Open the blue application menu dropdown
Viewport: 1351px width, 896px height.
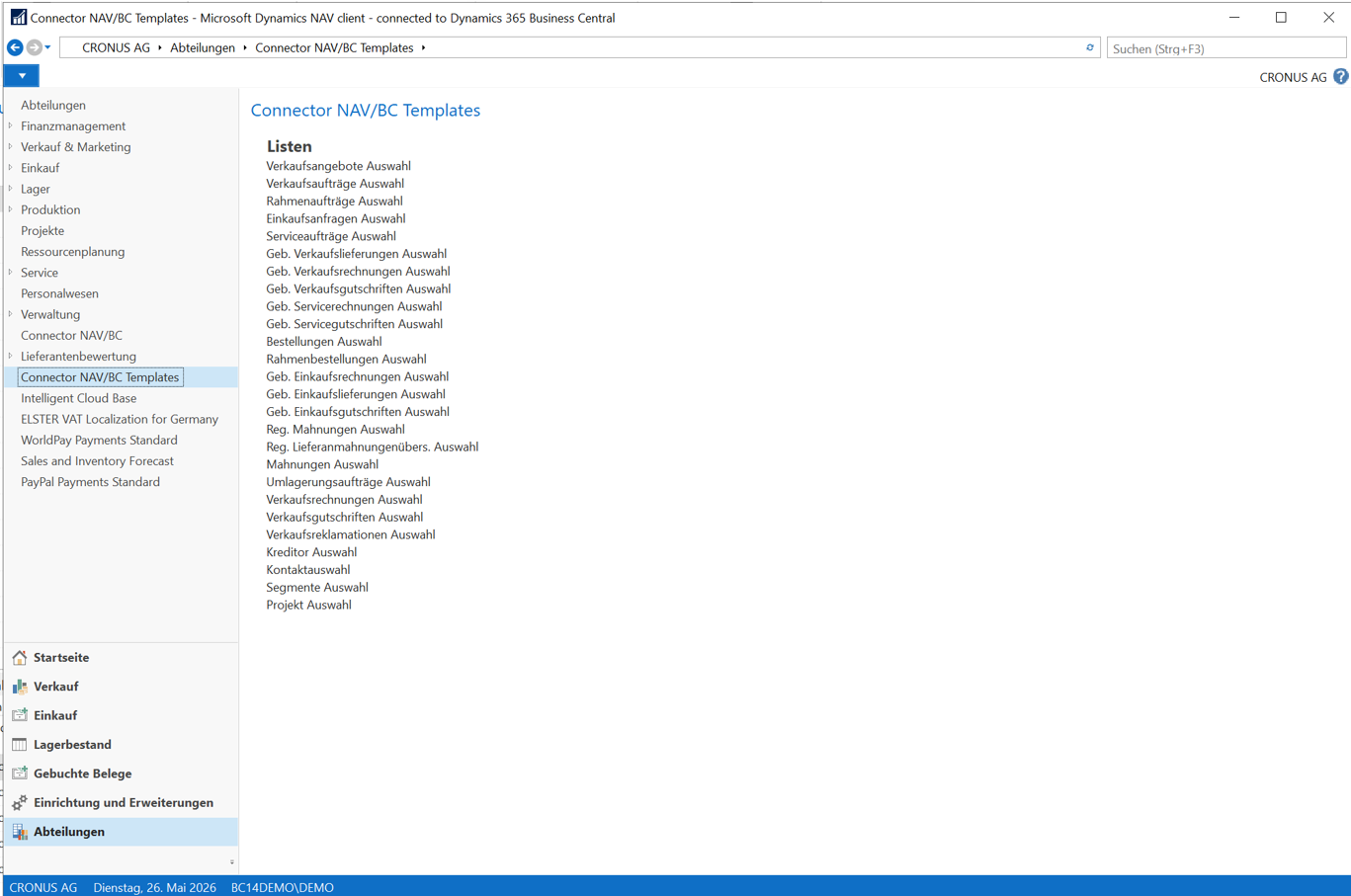(x=22, y=76)
